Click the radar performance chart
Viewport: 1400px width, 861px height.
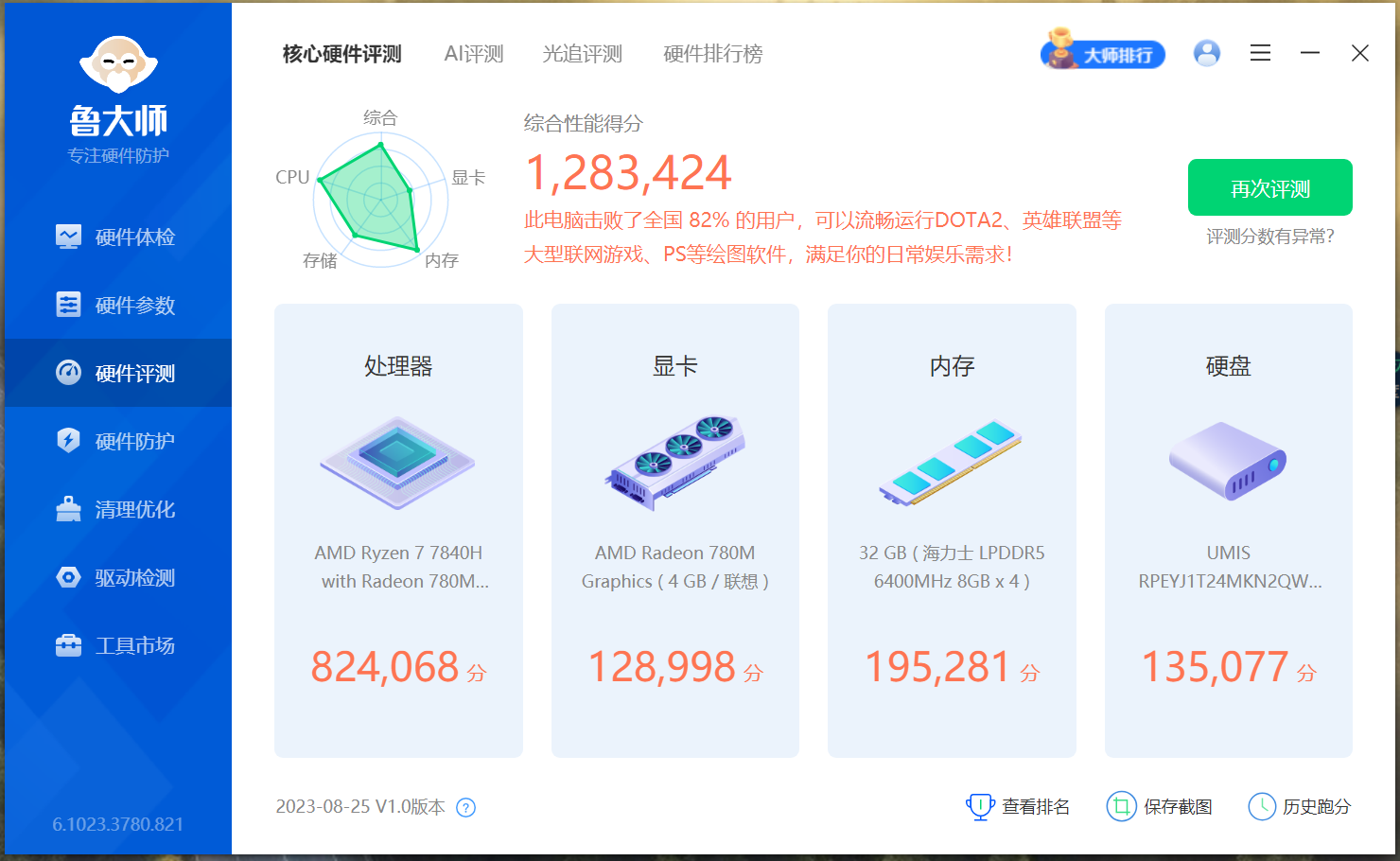[x=380, y=199]
